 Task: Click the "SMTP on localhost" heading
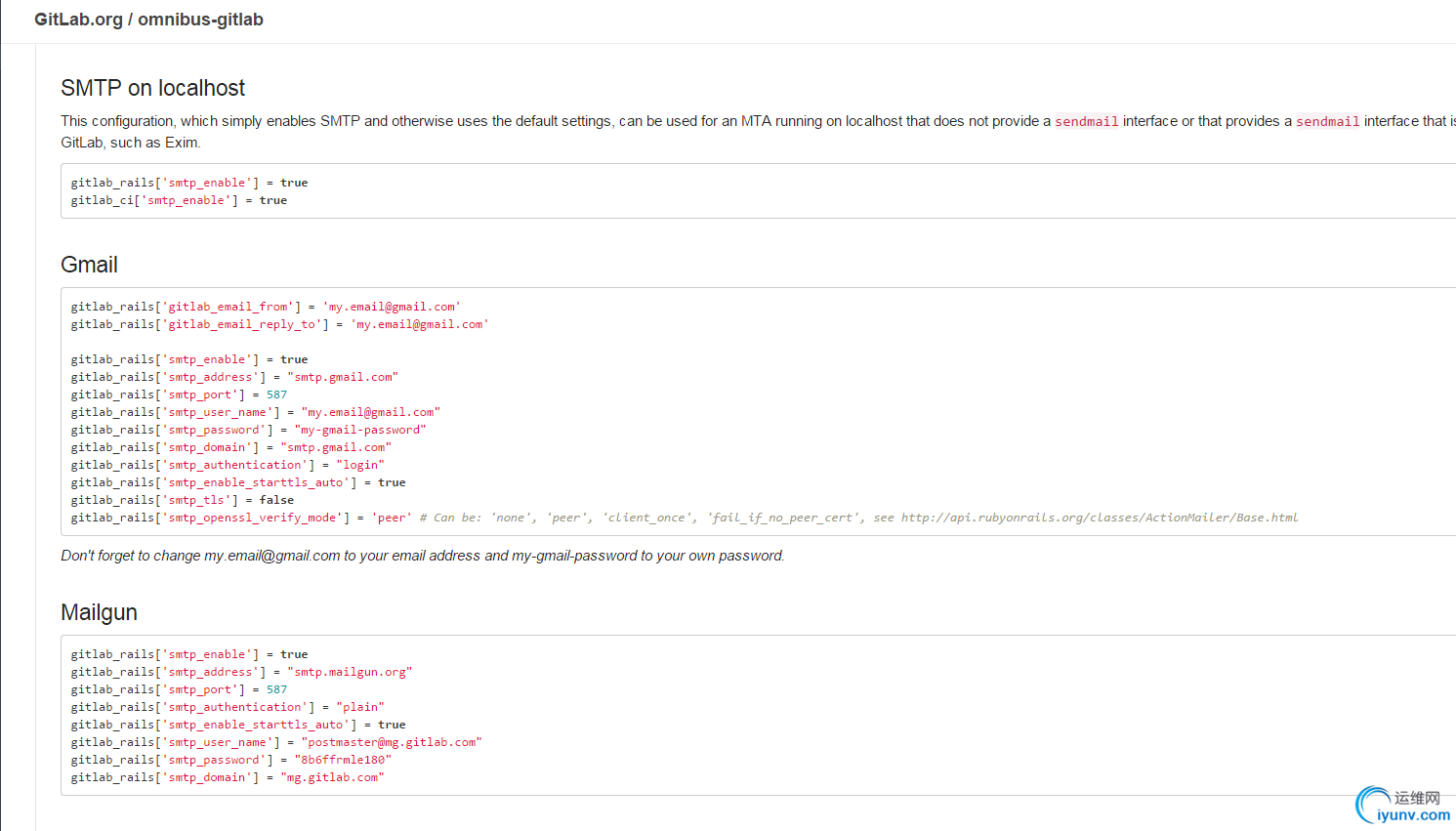[152, 88]
